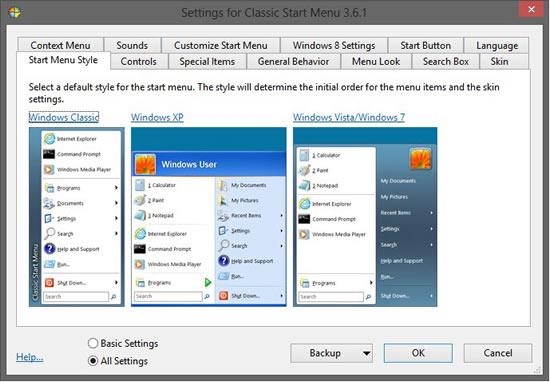This screenshot has width=550, height=382.
Task: Select the All Settings radio button
Action: (93, 360)
